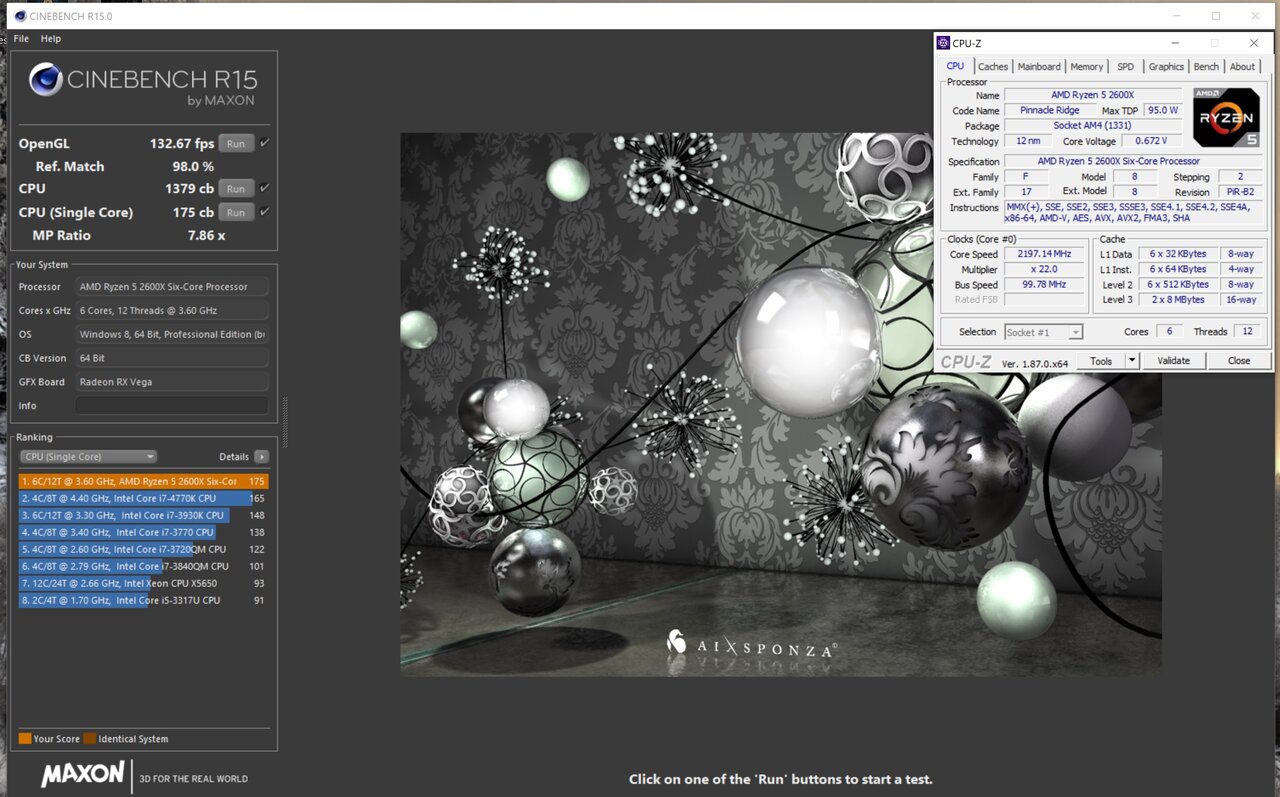
Task: Switch to the About tab in CPU-Z
Action: point(1243,67)
